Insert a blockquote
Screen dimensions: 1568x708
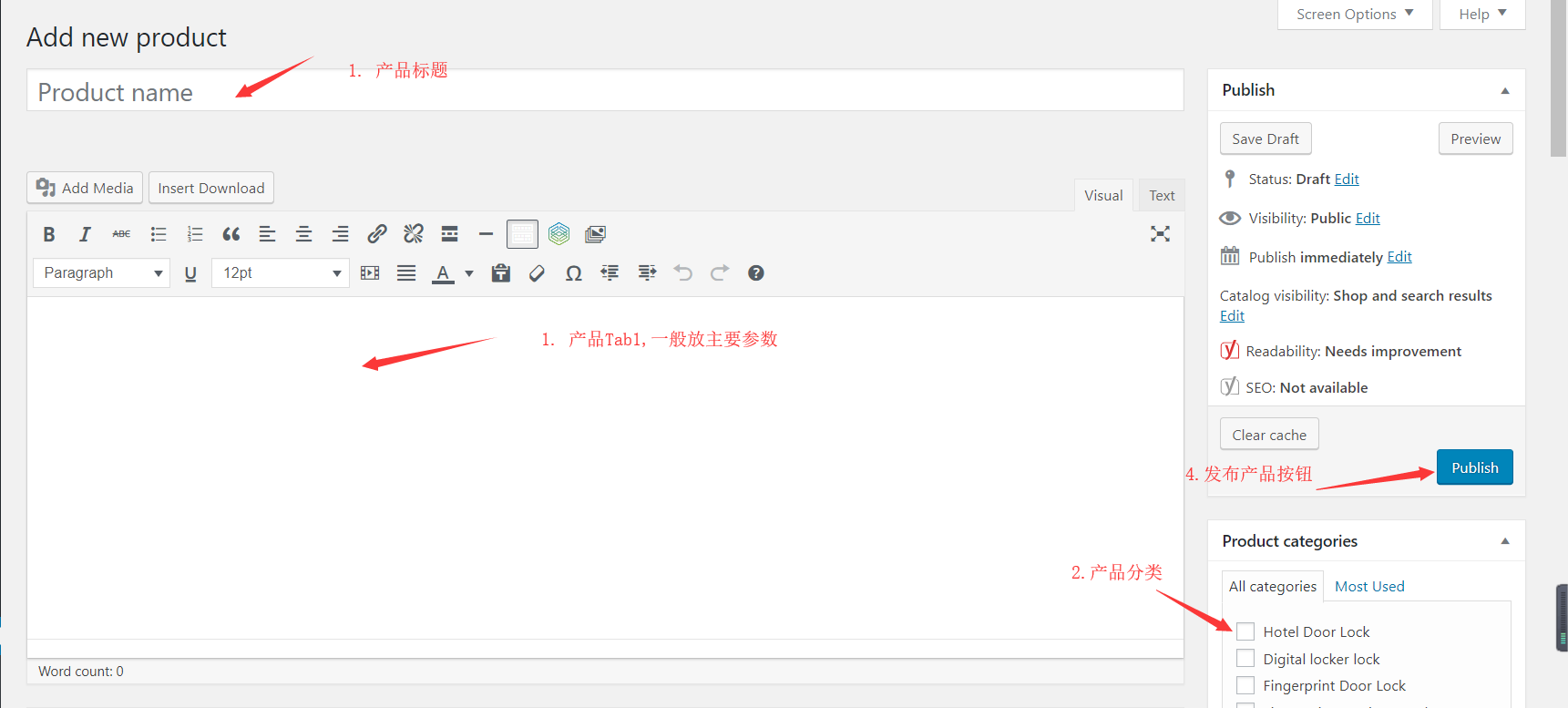click(x=231, y=234)
